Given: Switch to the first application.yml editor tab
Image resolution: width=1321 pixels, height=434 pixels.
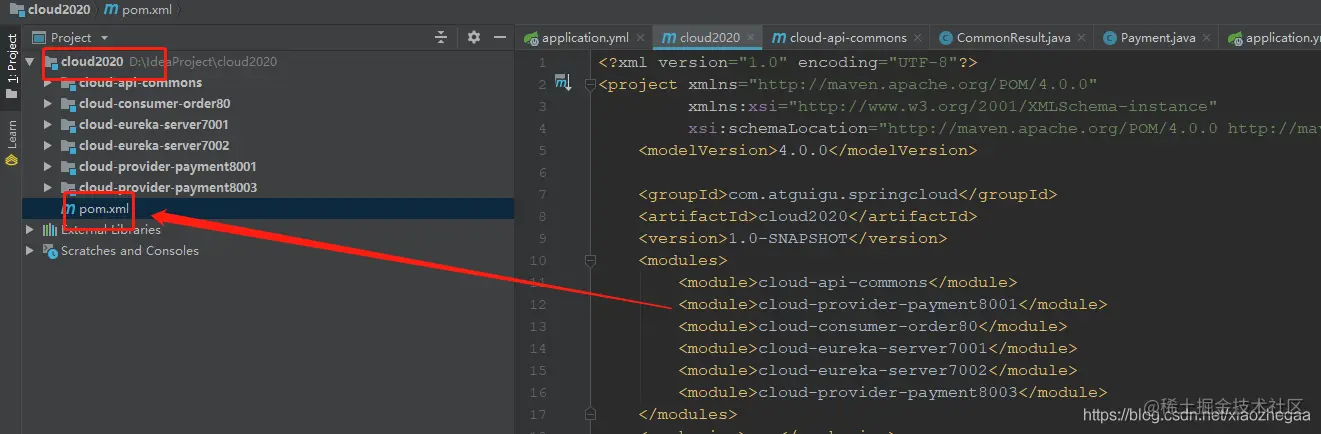Looking at the screenshot, I should (x=585, y=38).
